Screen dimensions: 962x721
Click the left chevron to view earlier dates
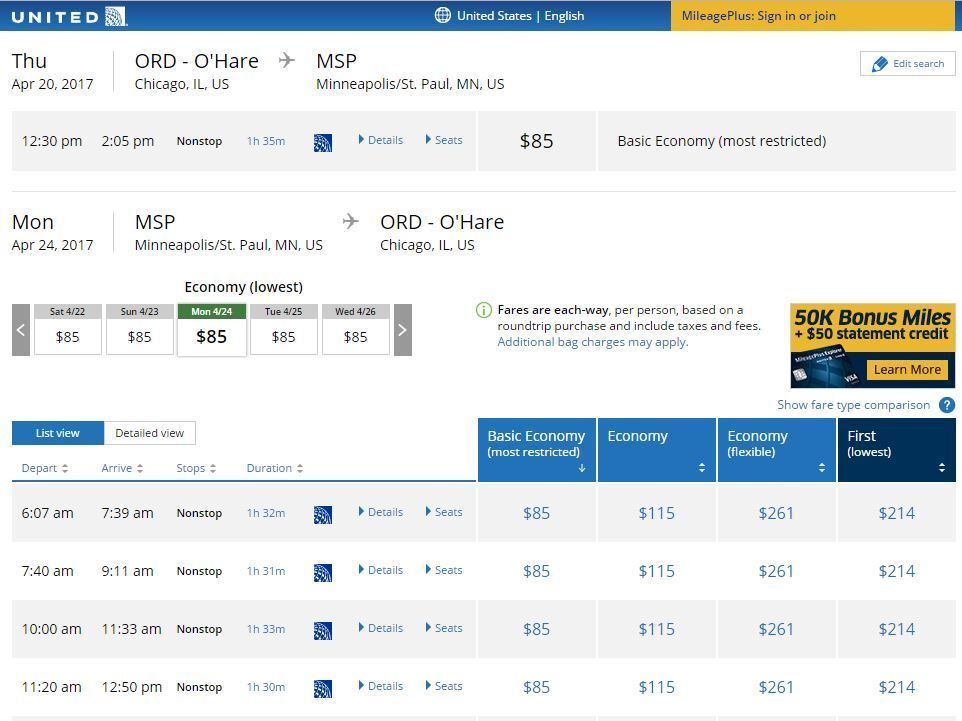(21, 330)
